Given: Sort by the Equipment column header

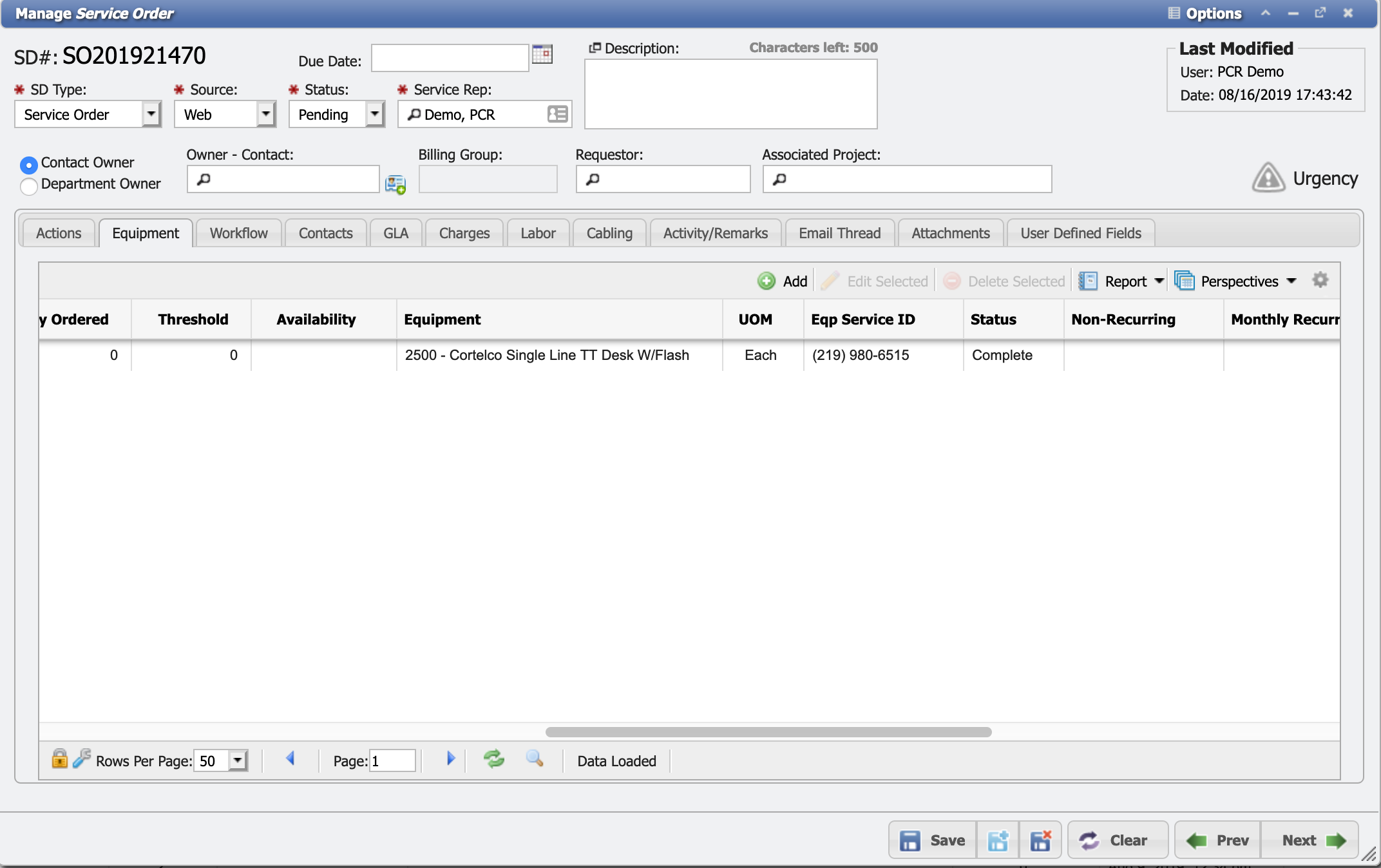Looking at the screenshot, I should [x=559, y=319].
